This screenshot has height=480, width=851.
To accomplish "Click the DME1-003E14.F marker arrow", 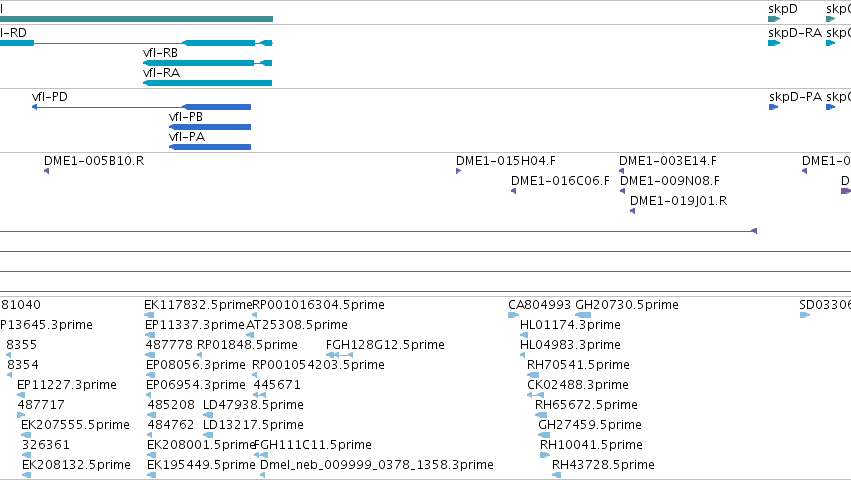I will 621,171.
